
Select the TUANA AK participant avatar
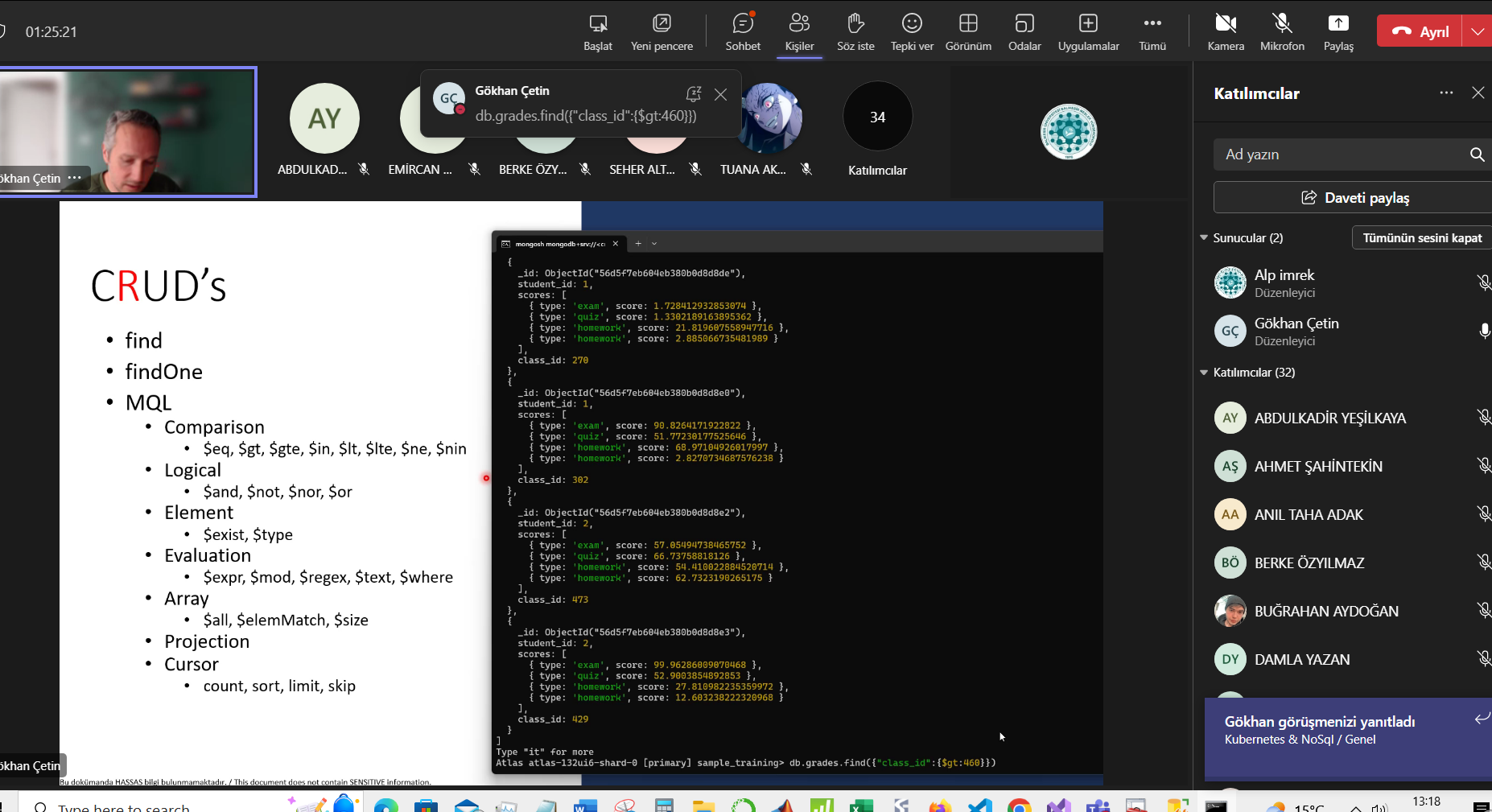769,117
